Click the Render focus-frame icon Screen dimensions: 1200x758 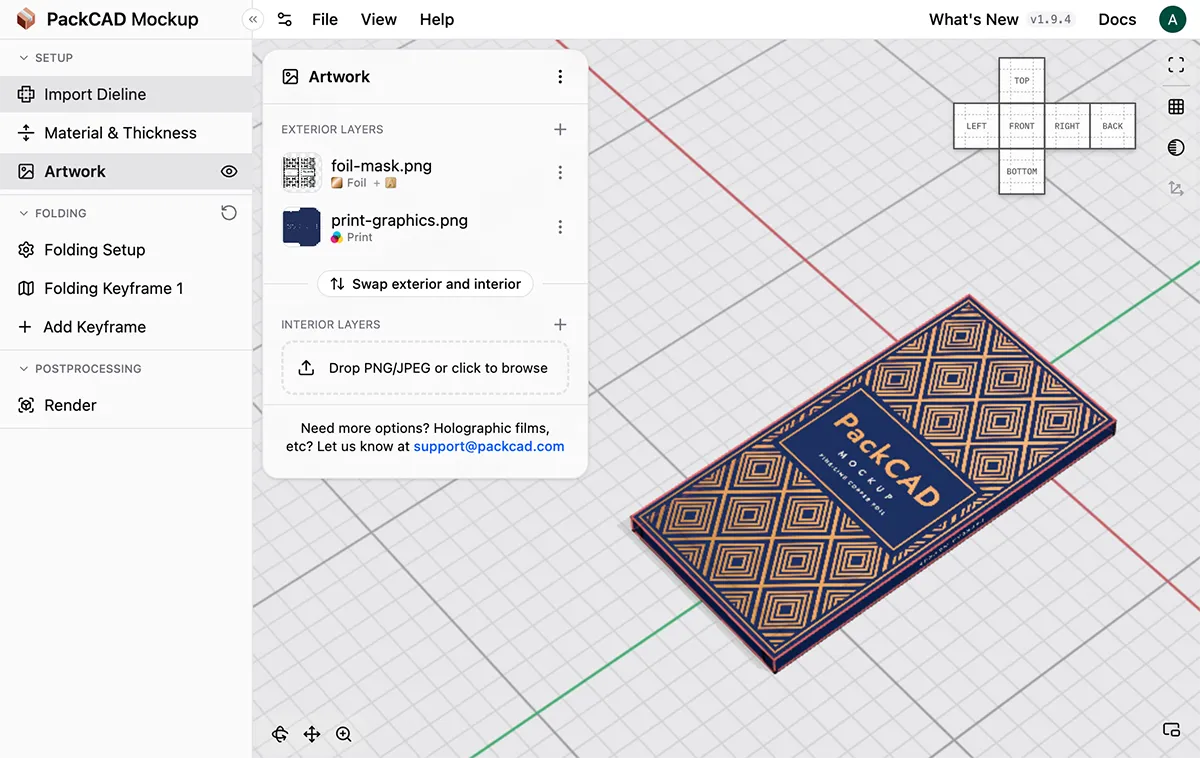26,405
